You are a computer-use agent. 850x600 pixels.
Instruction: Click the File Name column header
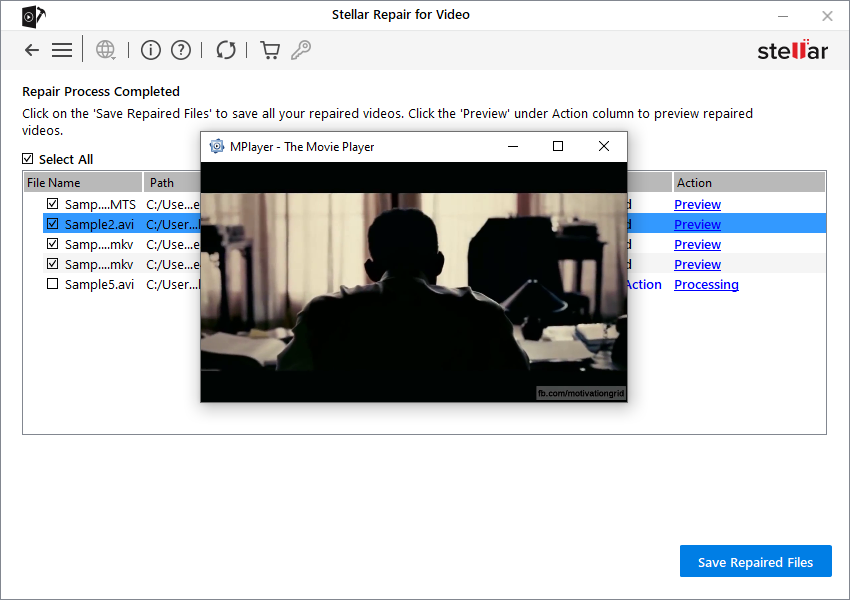pyautogui.click(x=83, y=183)
